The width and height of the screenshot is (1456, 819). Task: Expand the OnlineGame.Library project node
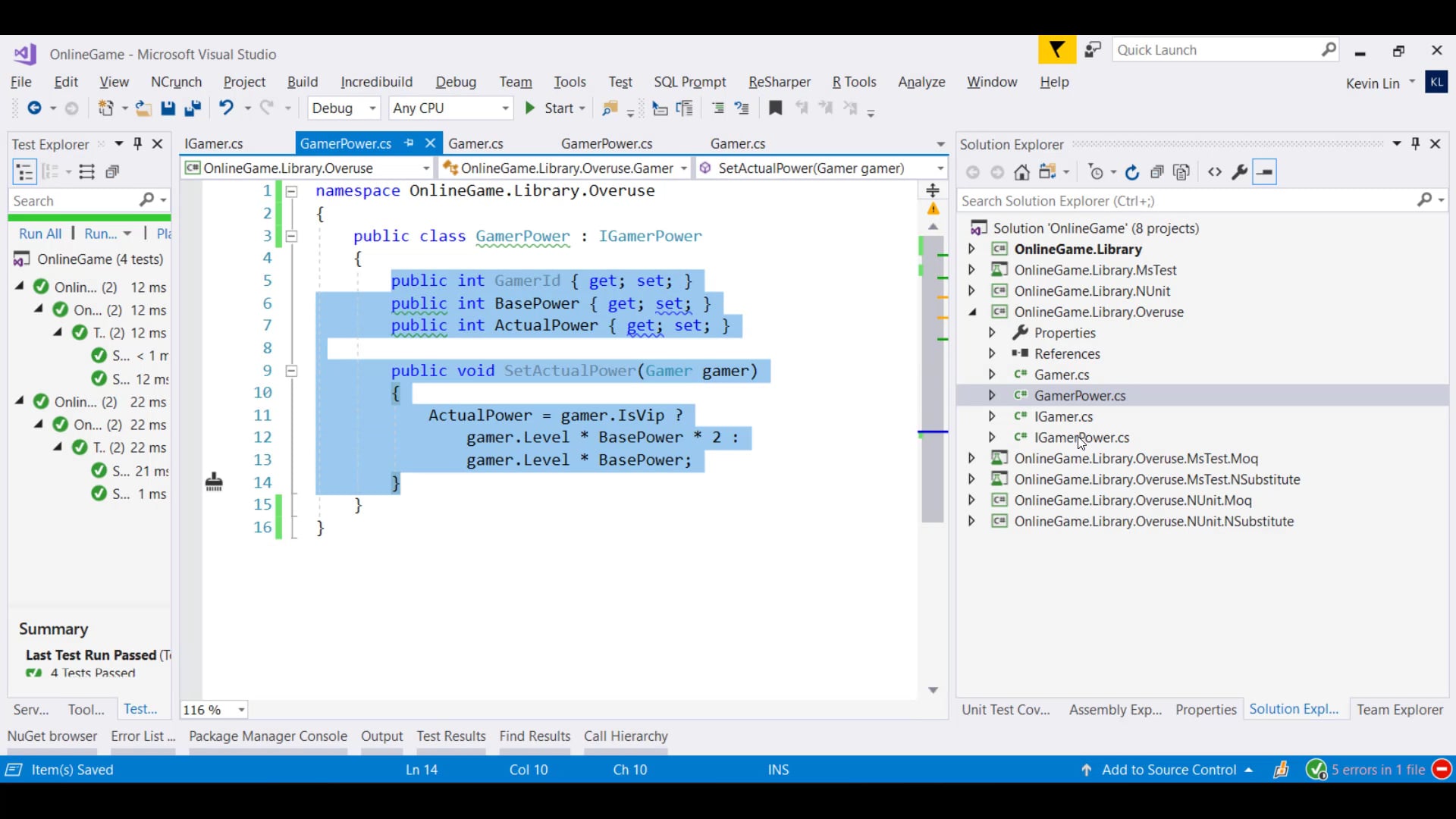pyautogui.click(x=971, y=249)
